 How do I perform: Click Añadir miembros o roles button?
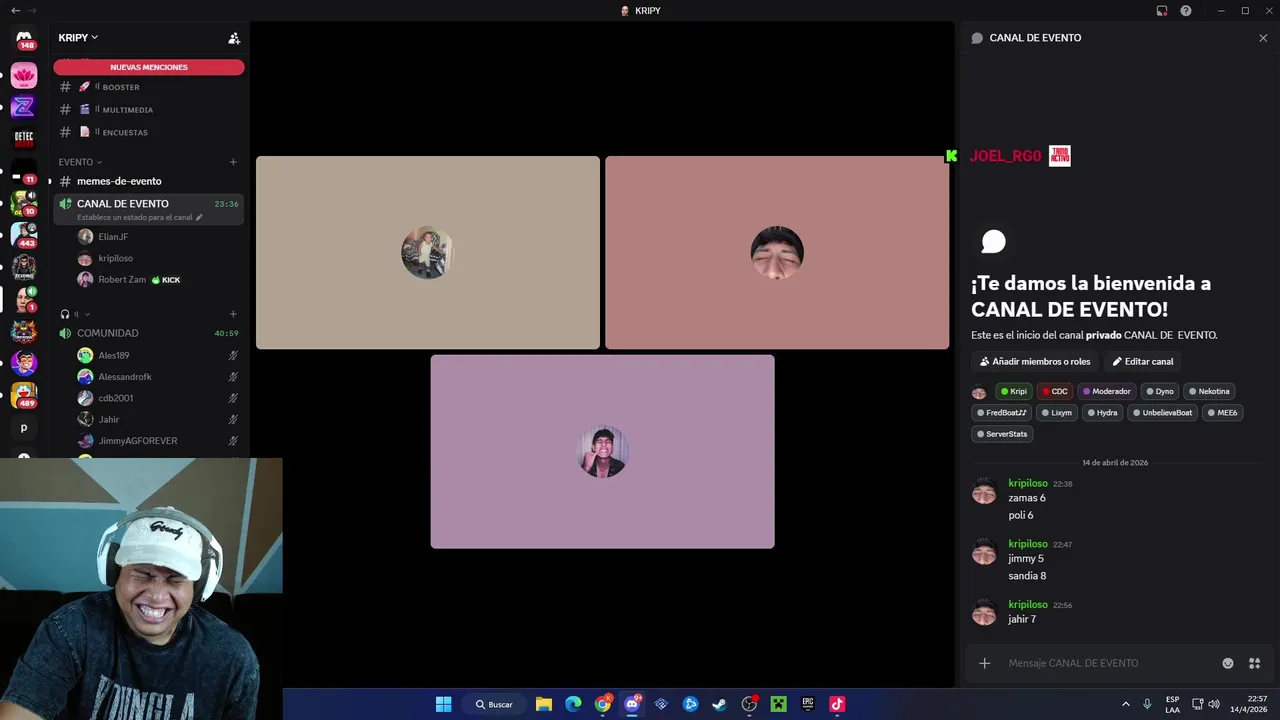click(x=1035, y=361)
